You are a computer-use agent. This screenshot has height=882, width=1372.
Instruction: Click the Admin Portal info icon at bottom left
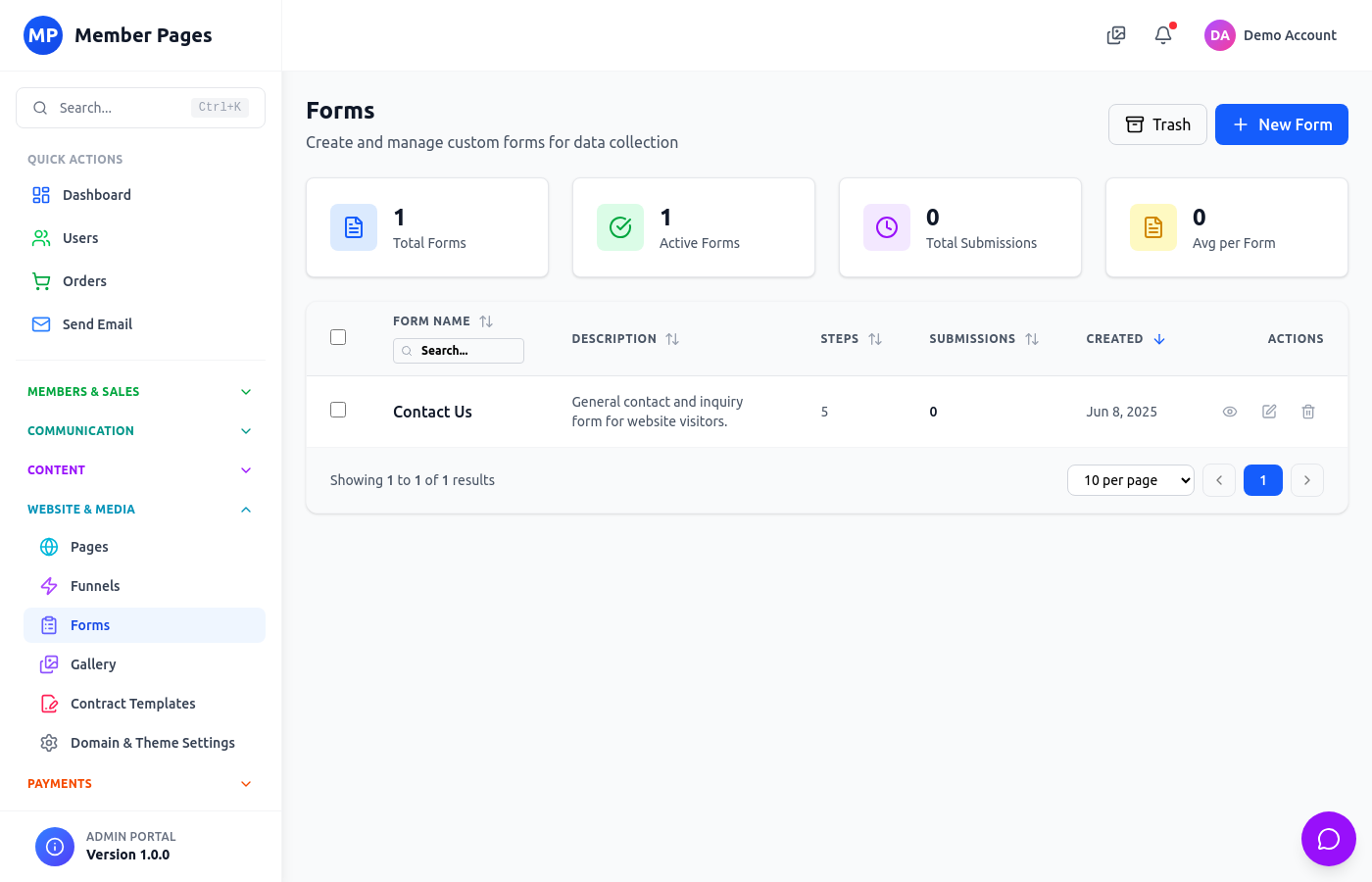(54, 846)
